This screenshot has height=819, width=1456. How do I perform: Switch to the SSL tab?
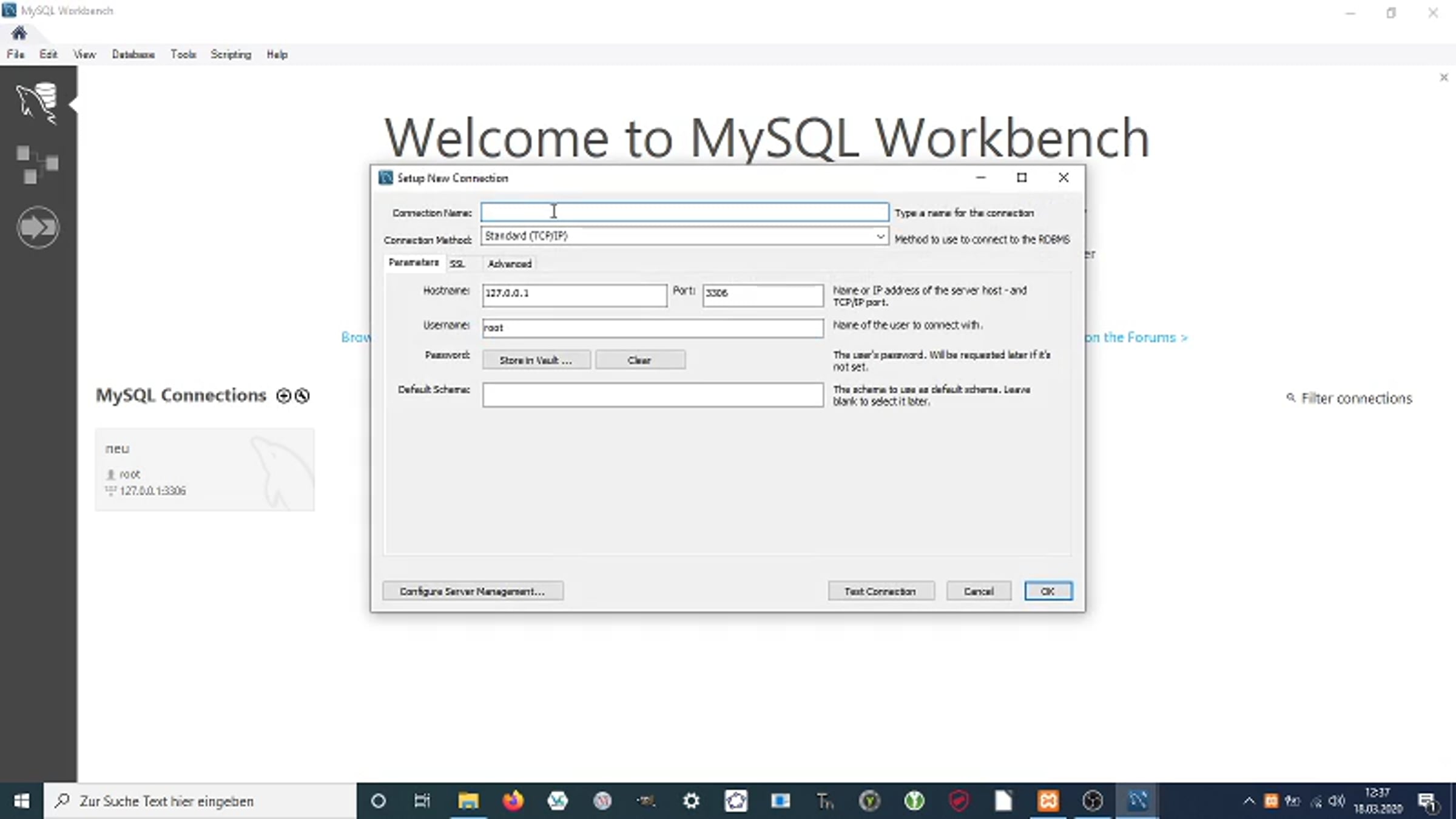click(458, 264)
